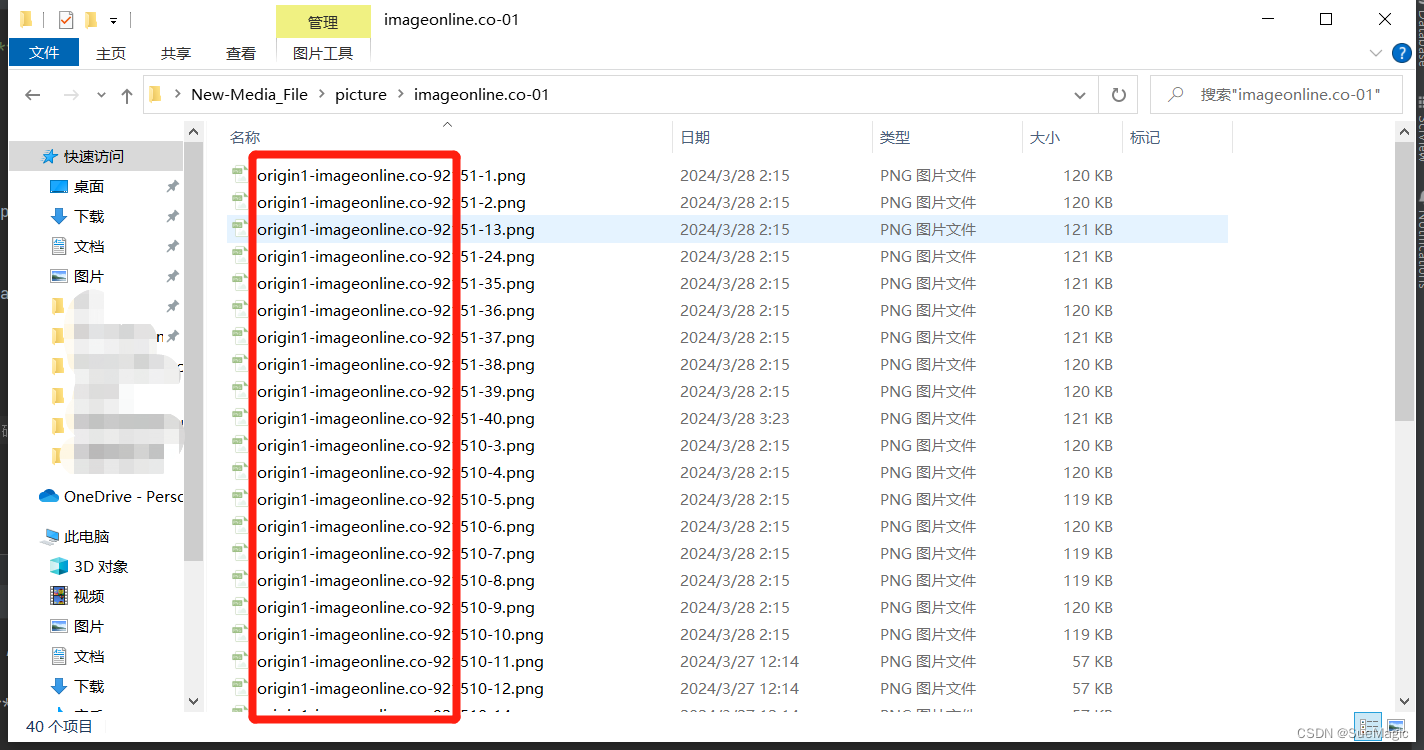Open the 文件 menu tab
Screen dimensions: 1424x750
(44, 52)
